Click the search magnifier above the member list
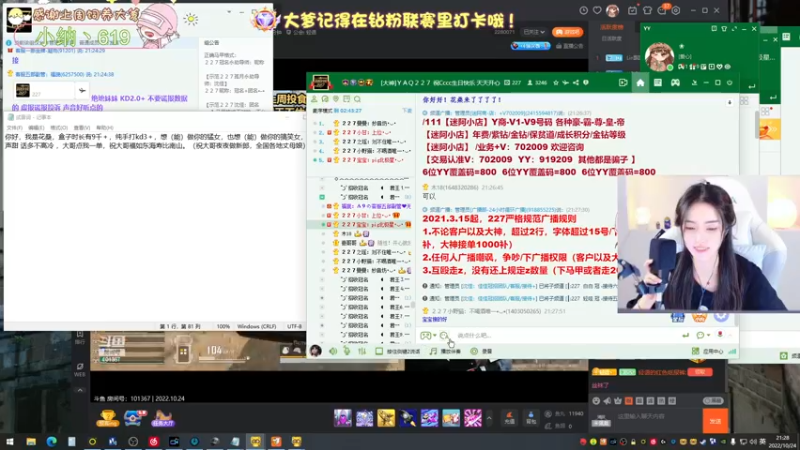Image resolution: width=800 pixels, height=450 pixels. tap(358, 99)
